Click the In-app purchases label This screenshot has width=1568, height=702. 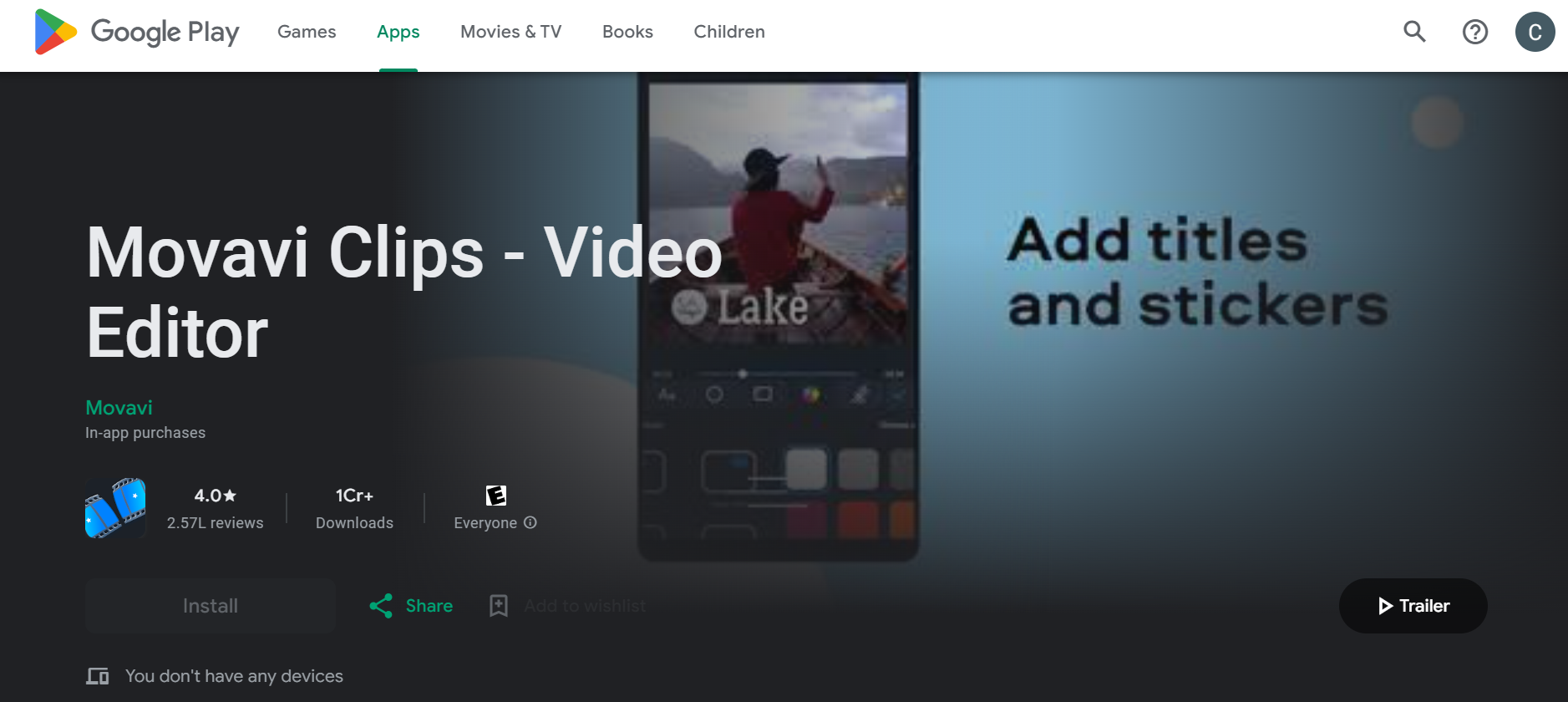tap(145, 433)
